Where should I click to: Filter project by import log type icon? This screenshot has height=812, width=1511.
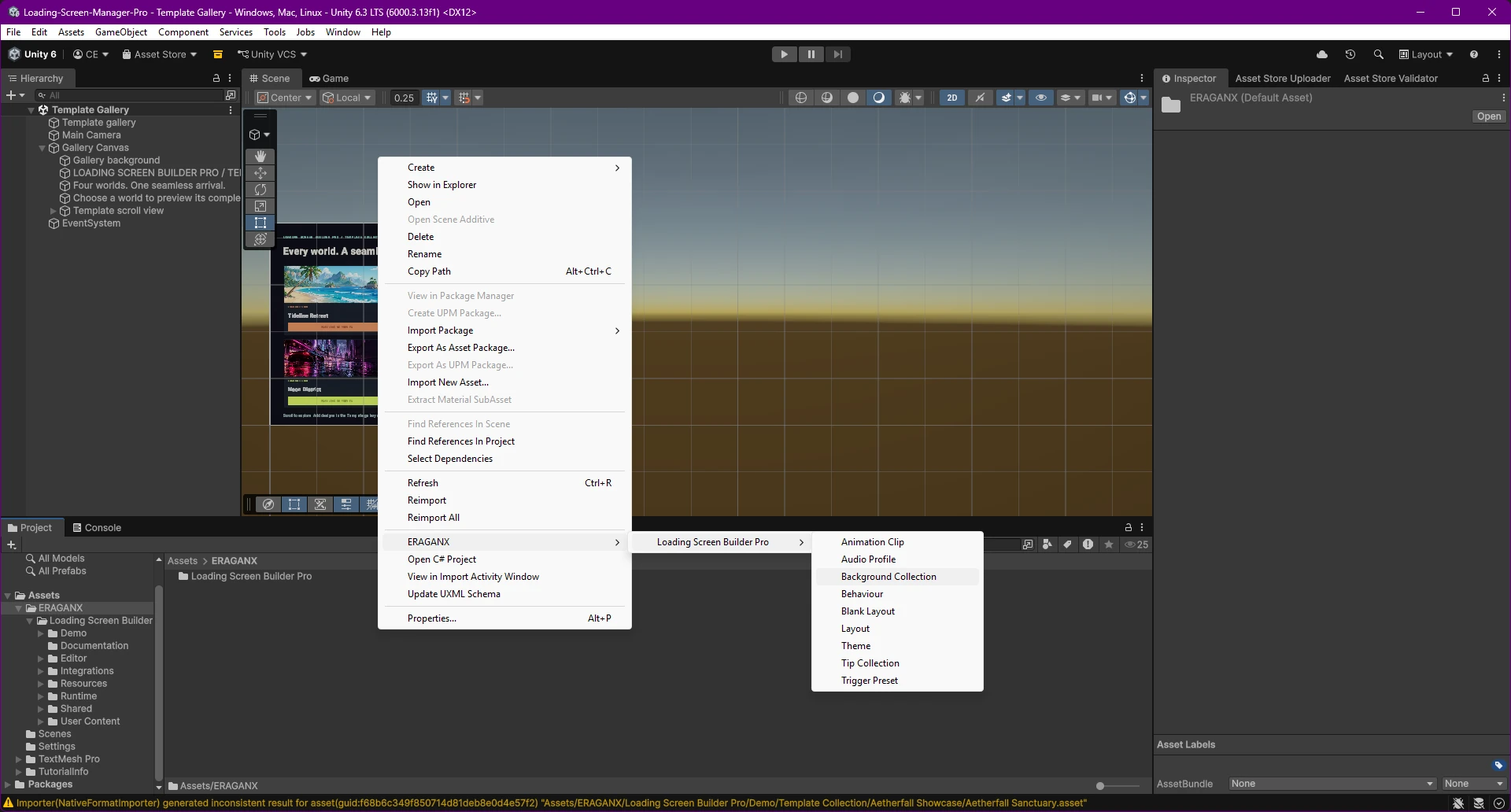1088,544
